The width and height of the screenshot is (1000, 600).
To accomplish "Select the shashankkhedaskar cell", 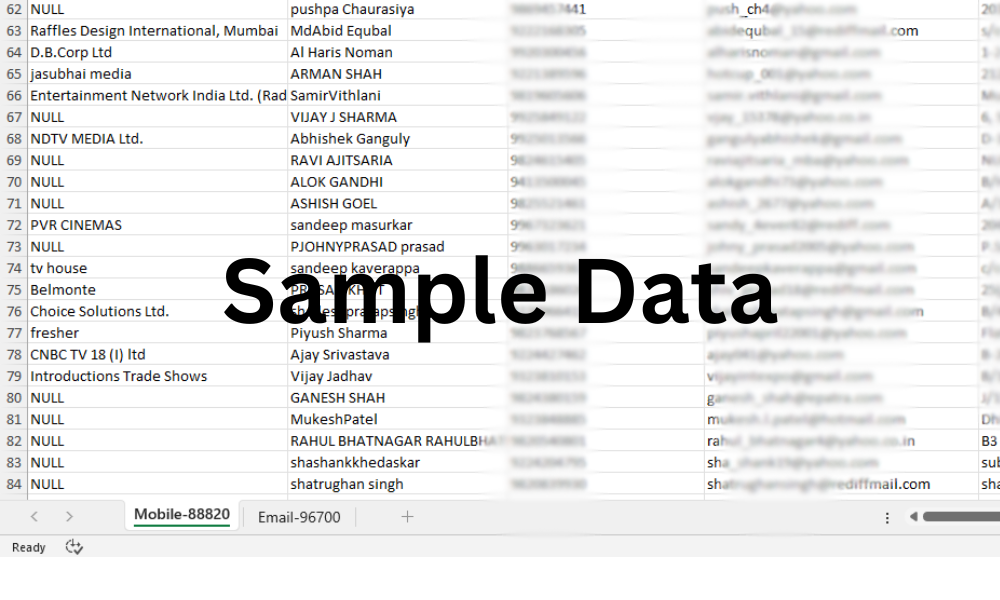I will pos(398,462).
